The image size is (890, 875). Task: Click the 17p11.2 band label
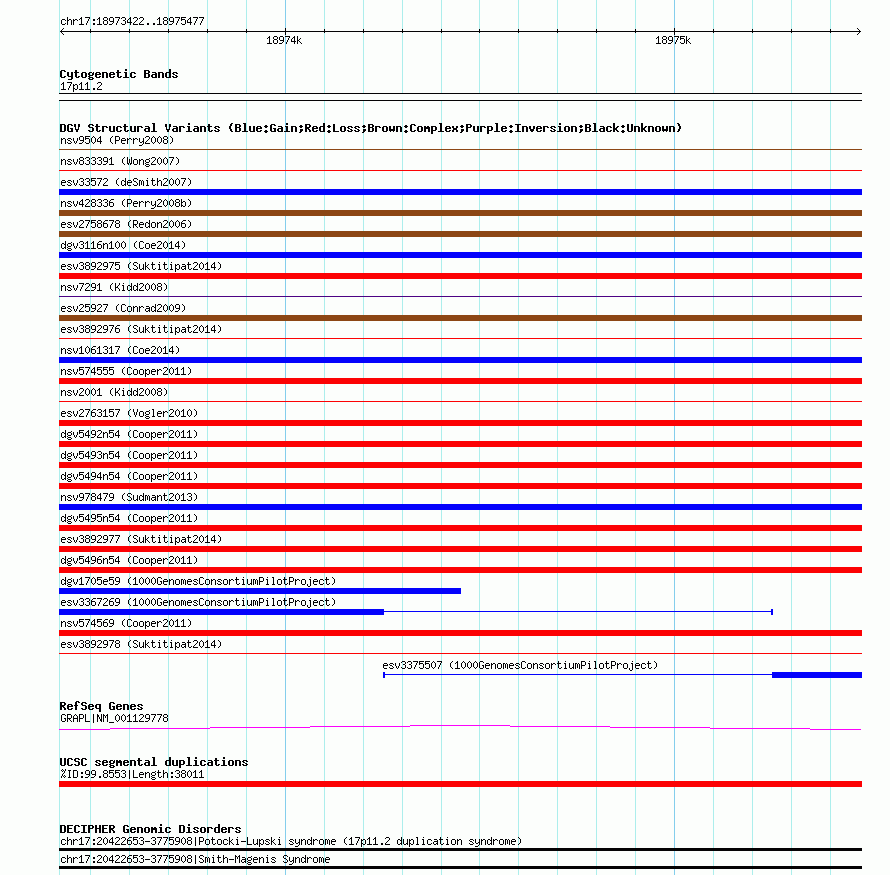coord(81,86)
